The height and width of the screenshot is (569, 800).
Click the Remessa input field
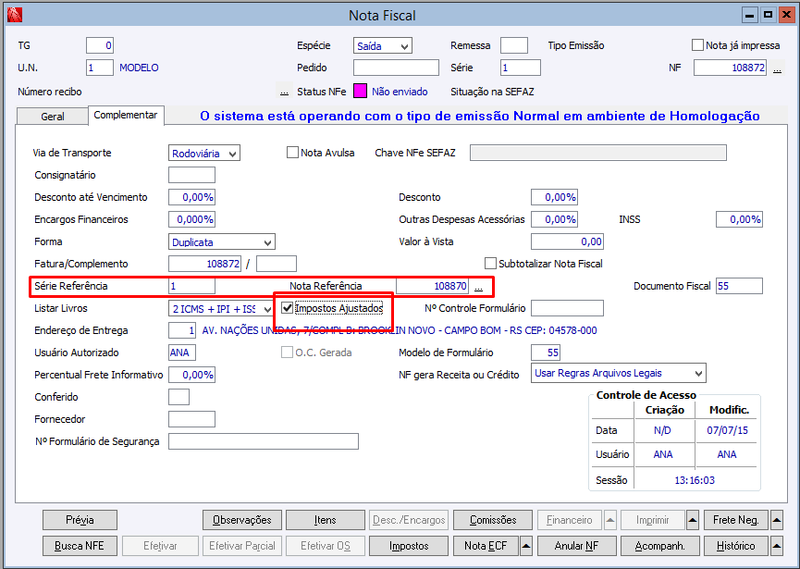(514, 45)
